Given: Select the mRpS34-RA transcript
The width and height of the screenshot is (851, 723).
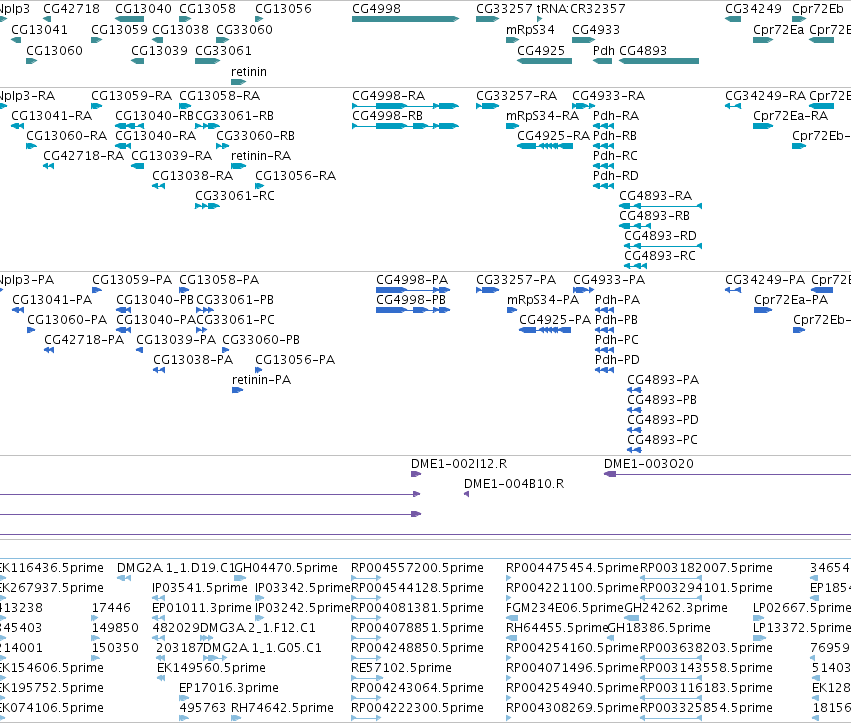Looking at the screenshot, I should (512, 126).
